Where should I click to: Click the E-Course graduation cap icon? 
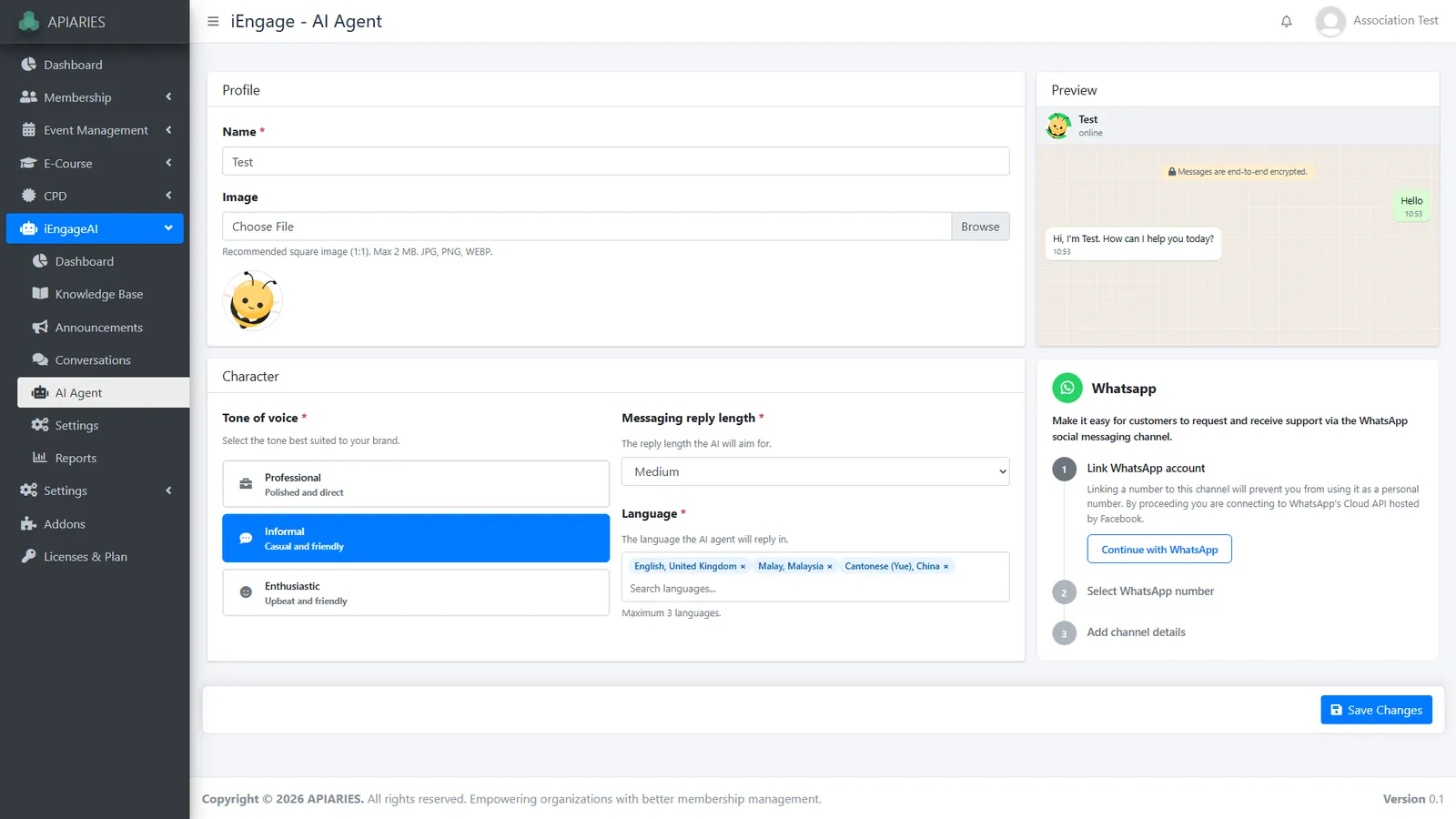tap(28, 163)
